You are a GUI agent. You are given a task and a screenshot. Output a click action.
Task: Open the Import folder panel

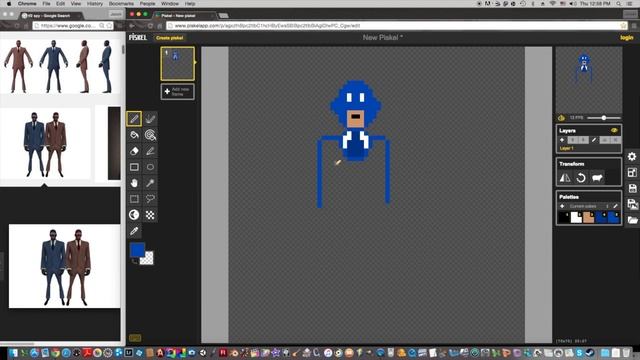[632, 220]
